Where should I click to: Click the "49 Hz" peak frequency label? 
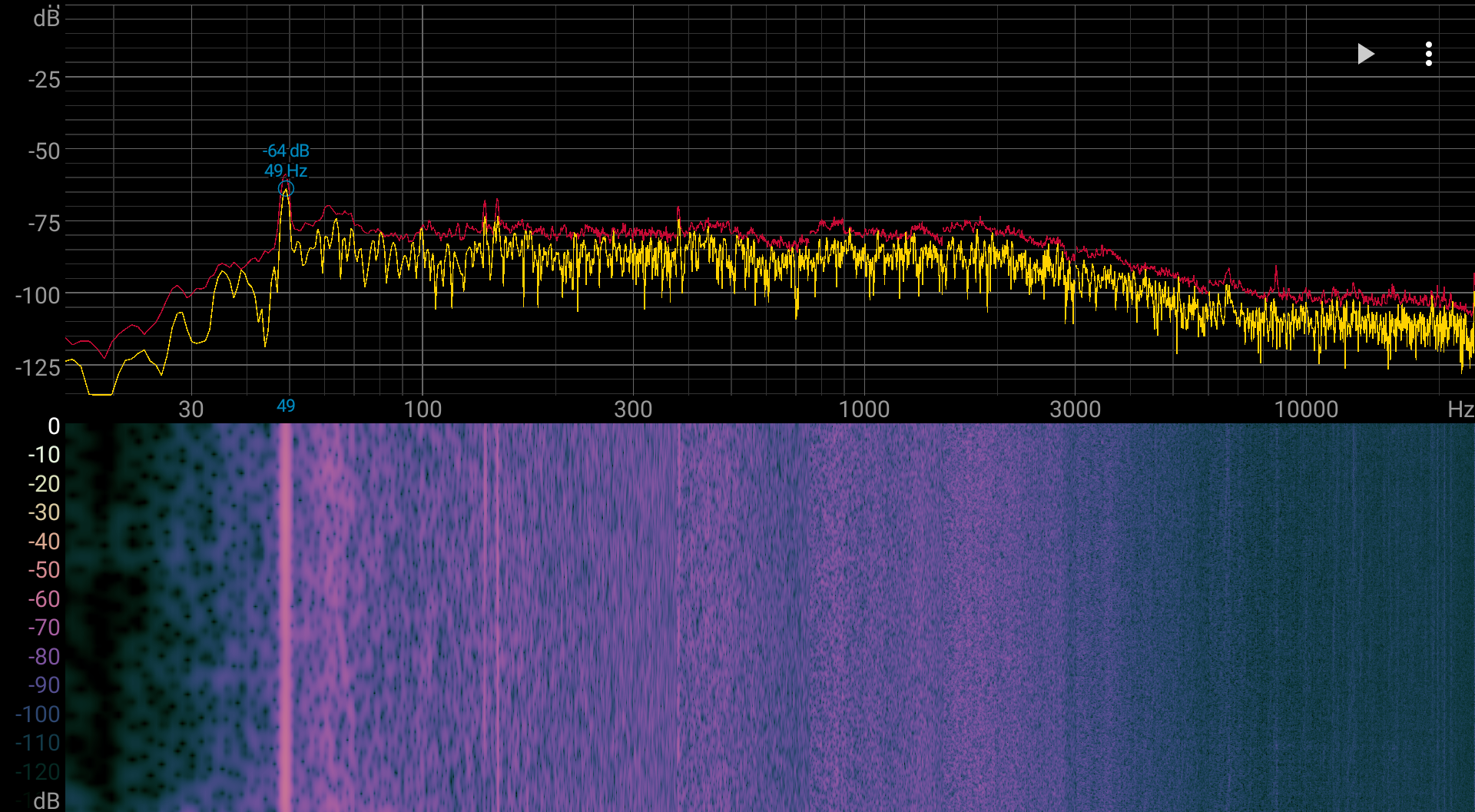(286, 171)
